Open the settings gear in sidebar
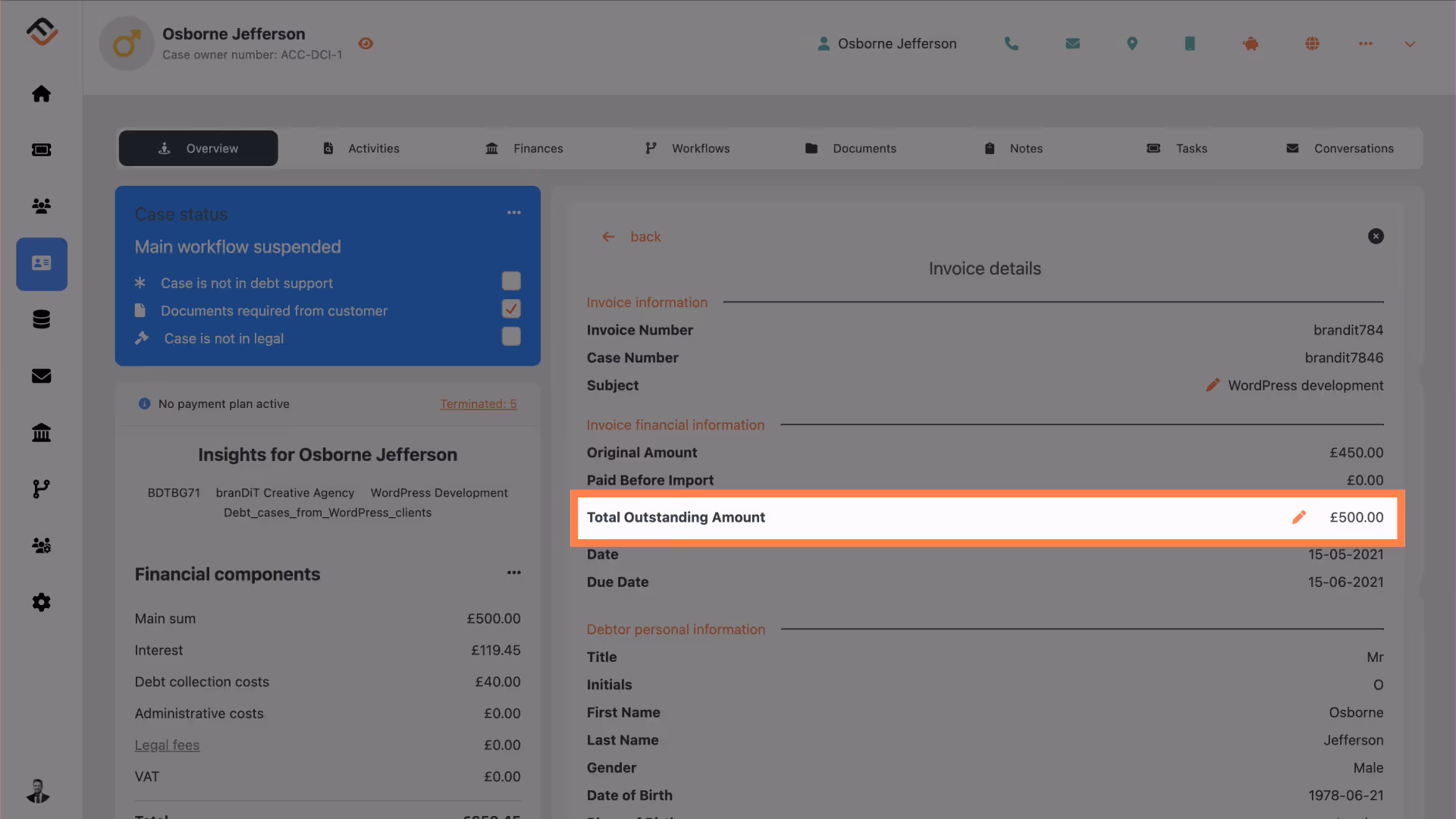The width and height of the screenshot is (1456, 819). (x=42, y=602)
